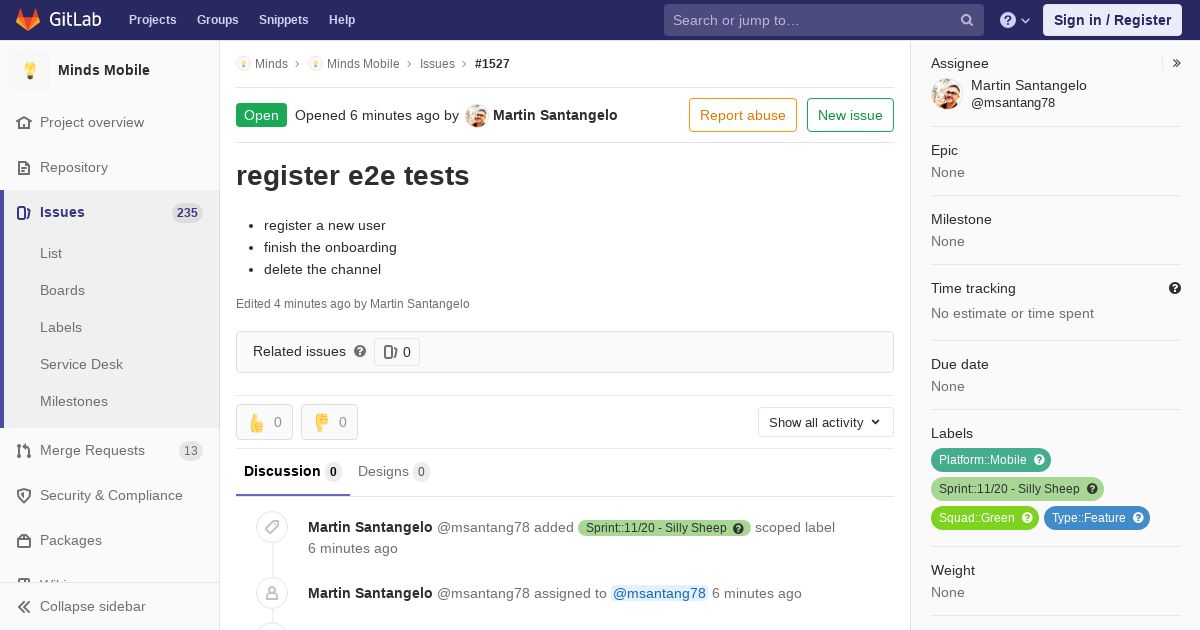Open the Groups menu
The image size is (1200, 630).
[x=218, y=20]
